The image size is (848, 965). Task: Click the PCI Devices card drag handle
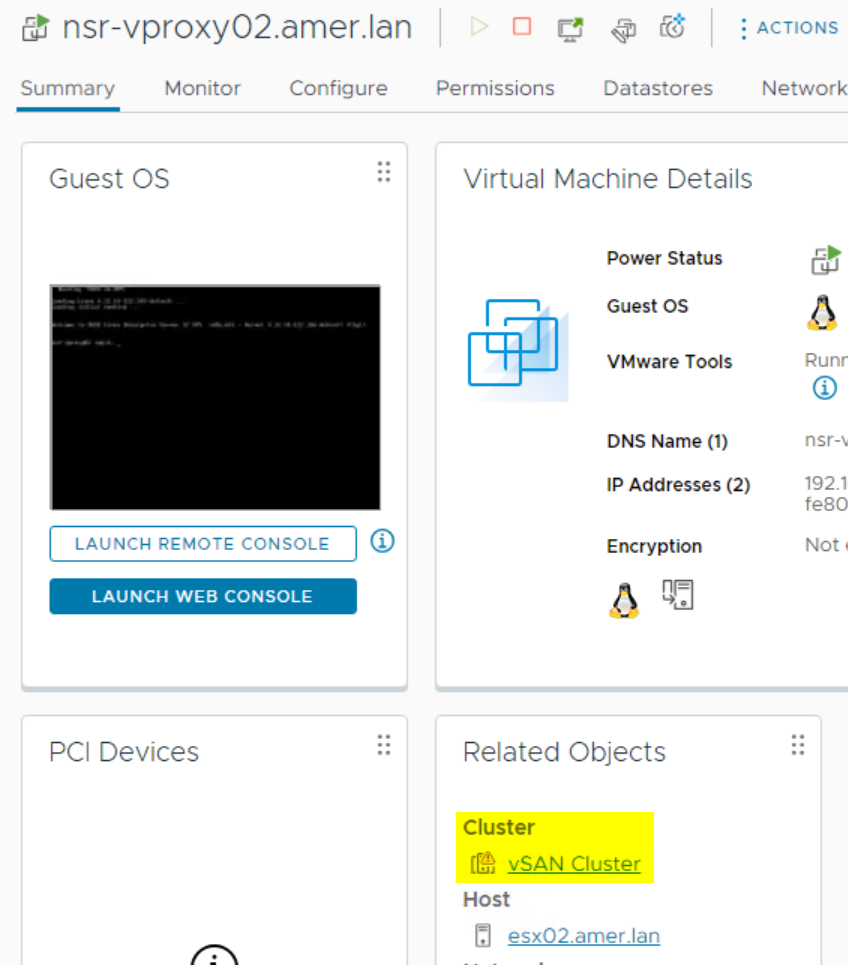click(384, 745)
